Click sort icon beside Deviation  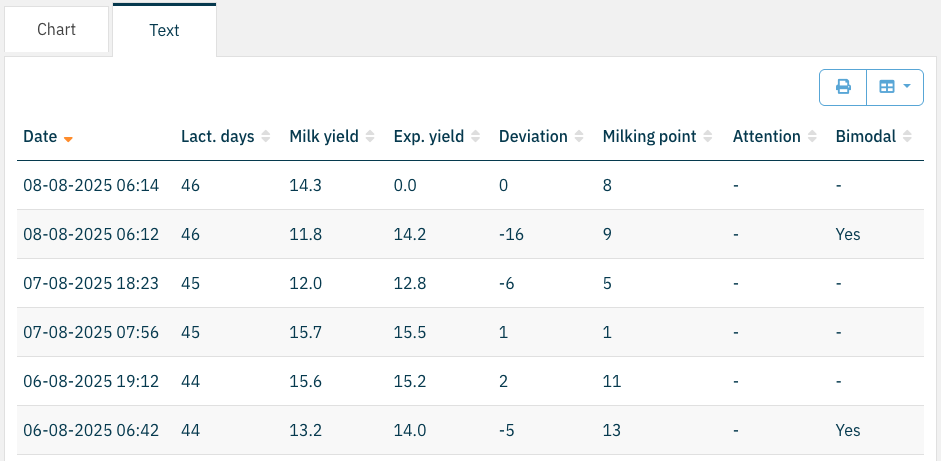point(580,137)
